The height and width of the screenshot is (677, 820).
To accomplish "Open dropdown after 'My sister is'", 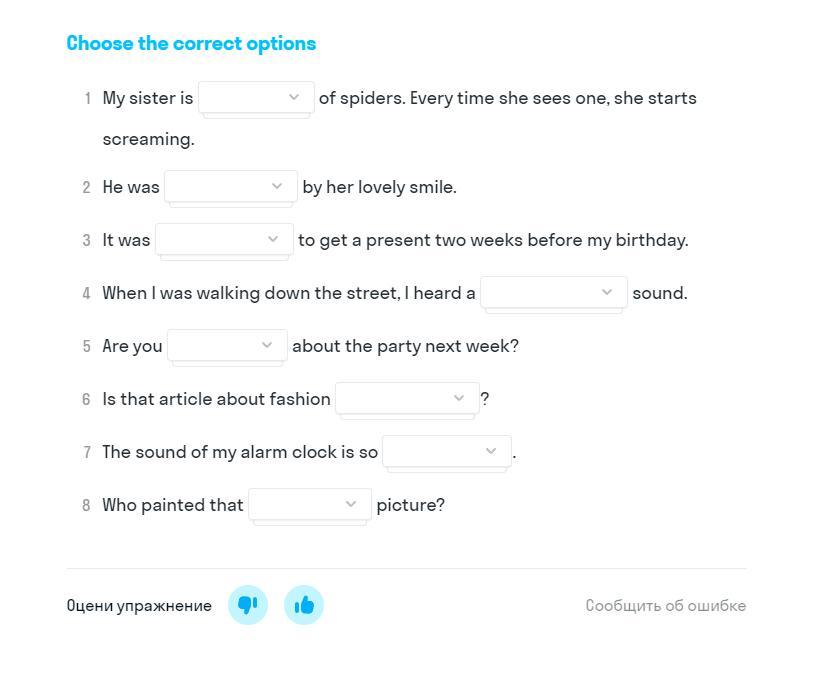I will (x=256, y=97).
